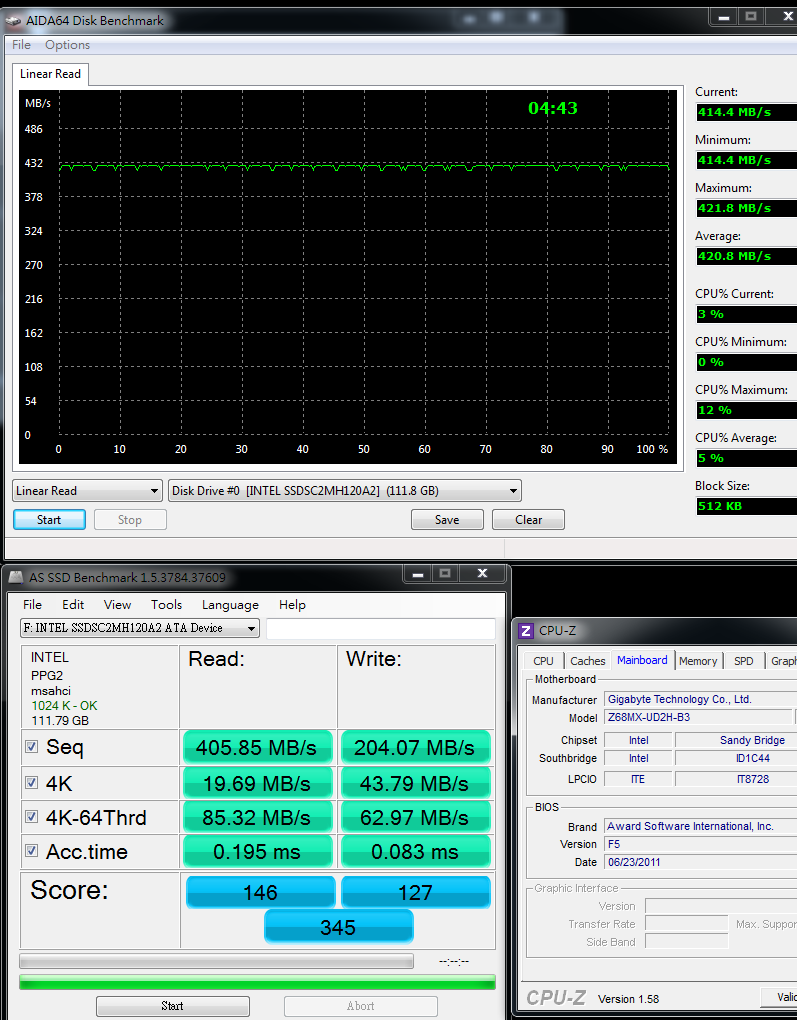The width and height of the screenshot is (797, 1020).
Task: Close the AS SSD Benchmark window
Action: click(482, 574)
